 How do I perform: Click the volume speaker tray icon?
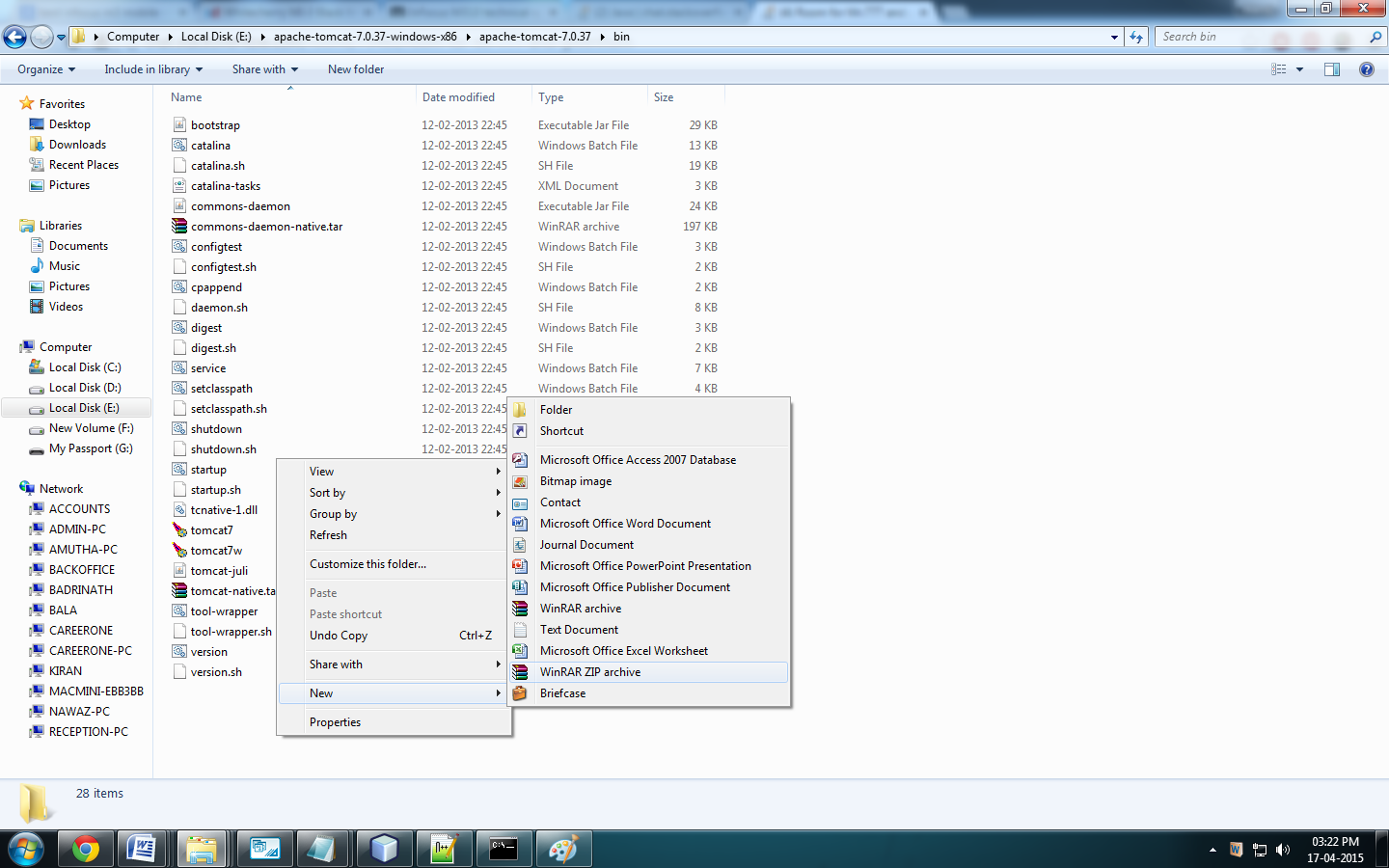coord(1283,850)
